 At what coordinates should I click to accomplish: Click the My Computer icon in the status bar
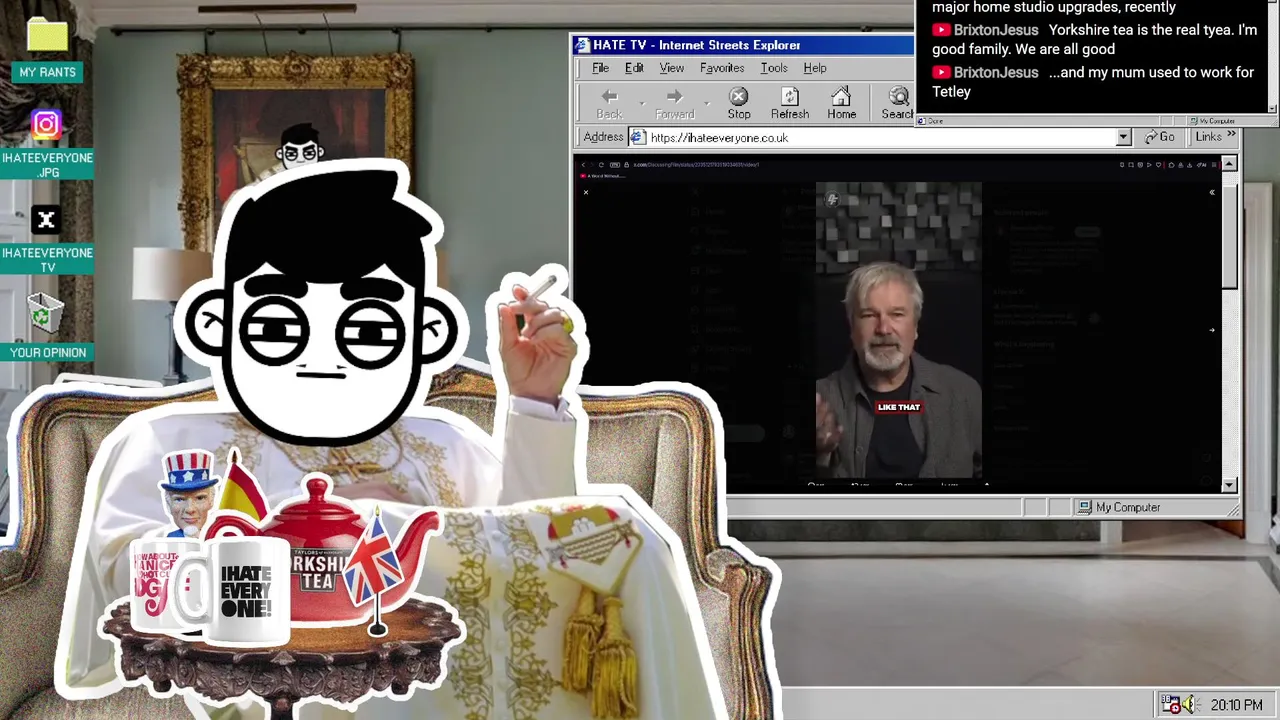pyautogui.click(x=1084, y=508)
